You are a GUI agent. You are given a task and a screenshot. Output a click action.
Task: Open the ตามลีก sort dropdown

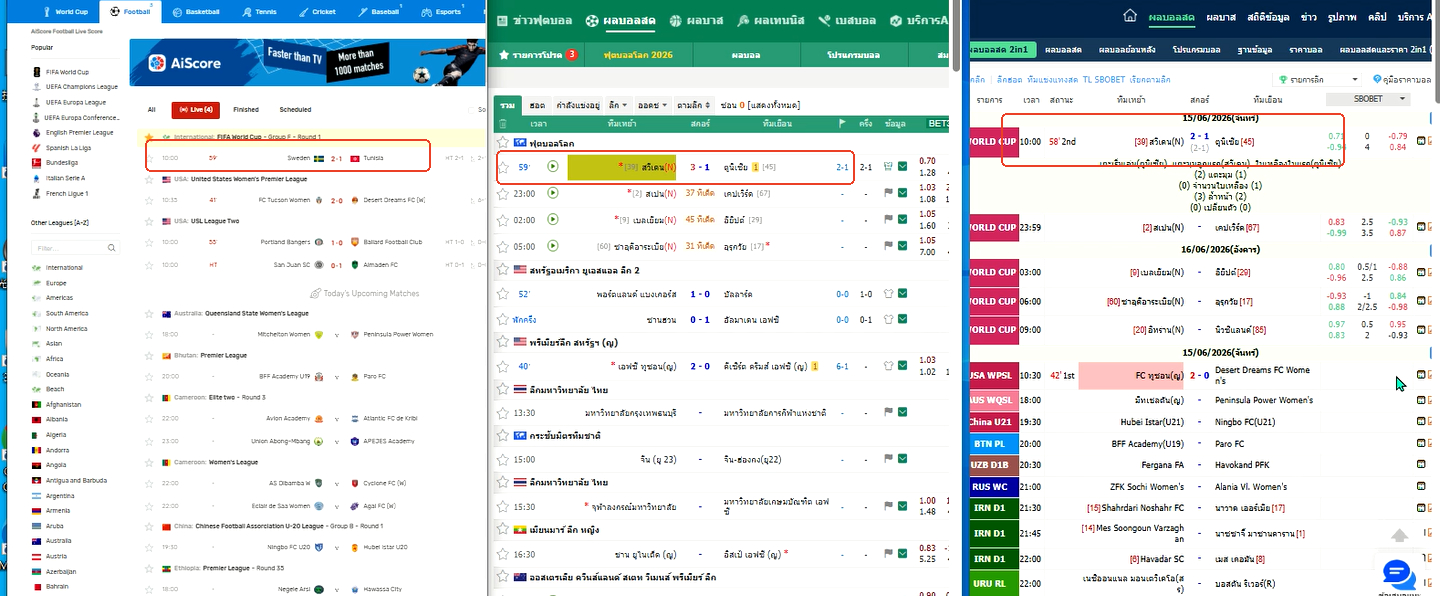click(x=693, y=105)
